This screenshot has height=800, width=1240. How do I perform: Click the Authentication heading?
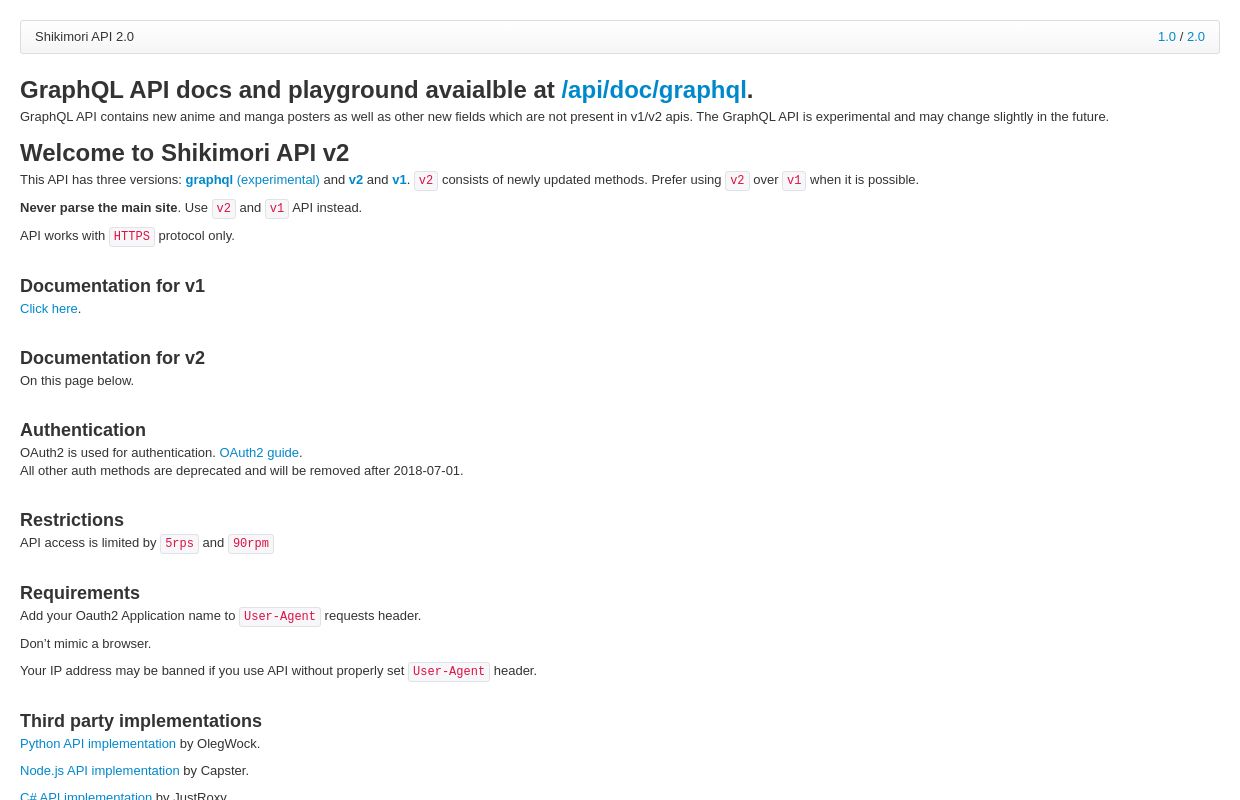(x=83, y=430)
